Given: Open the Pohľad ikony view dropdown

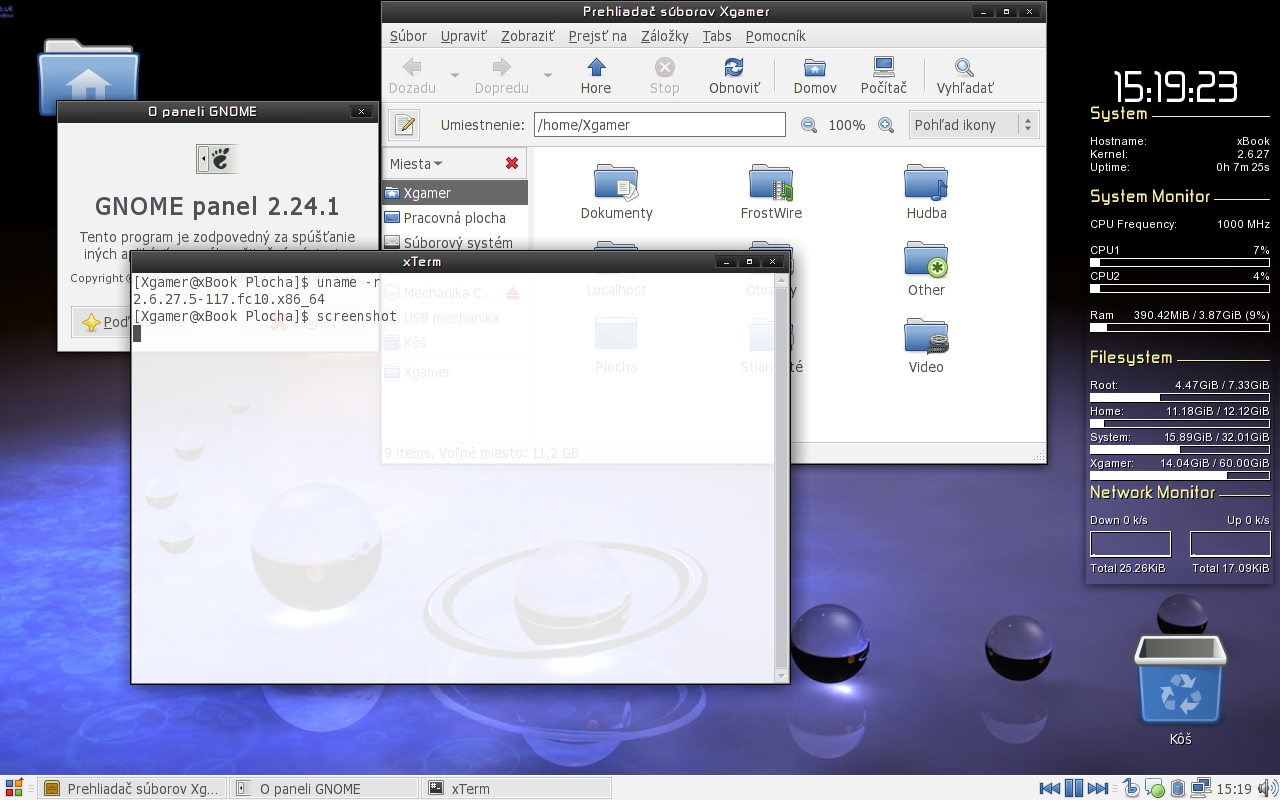Looking at the screenshot, I should (975, 125).
